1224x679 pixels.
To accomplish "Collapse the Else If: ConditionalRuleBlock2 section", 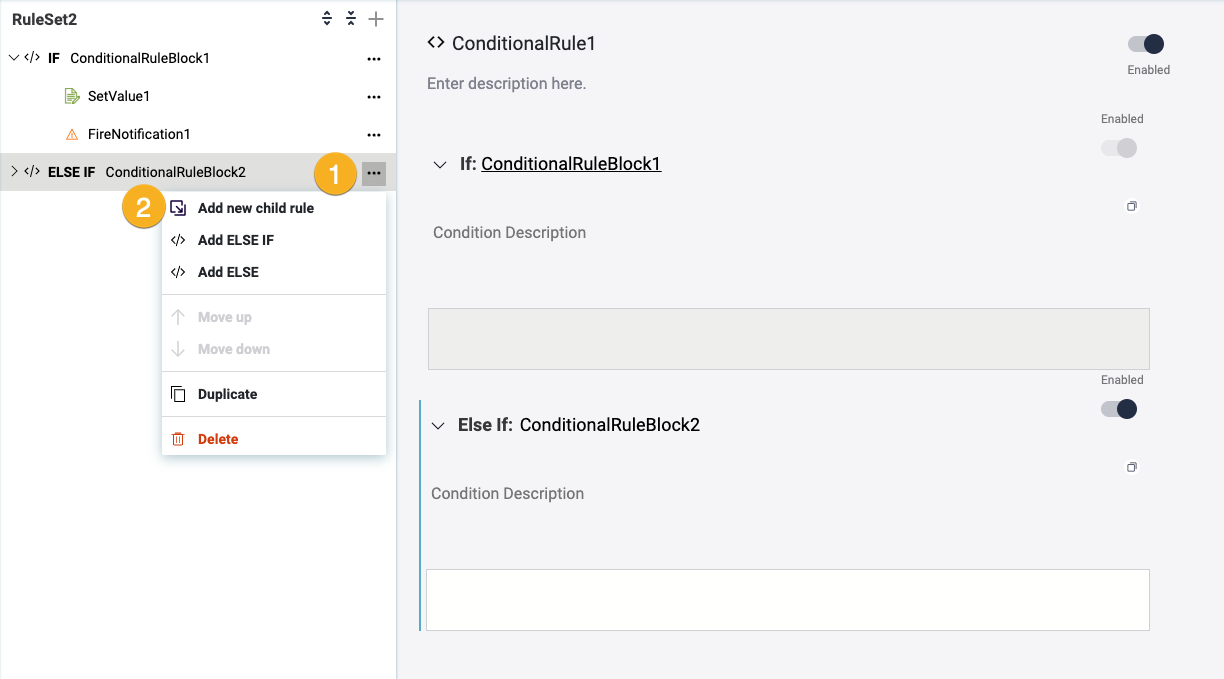I will click(438, 426).
